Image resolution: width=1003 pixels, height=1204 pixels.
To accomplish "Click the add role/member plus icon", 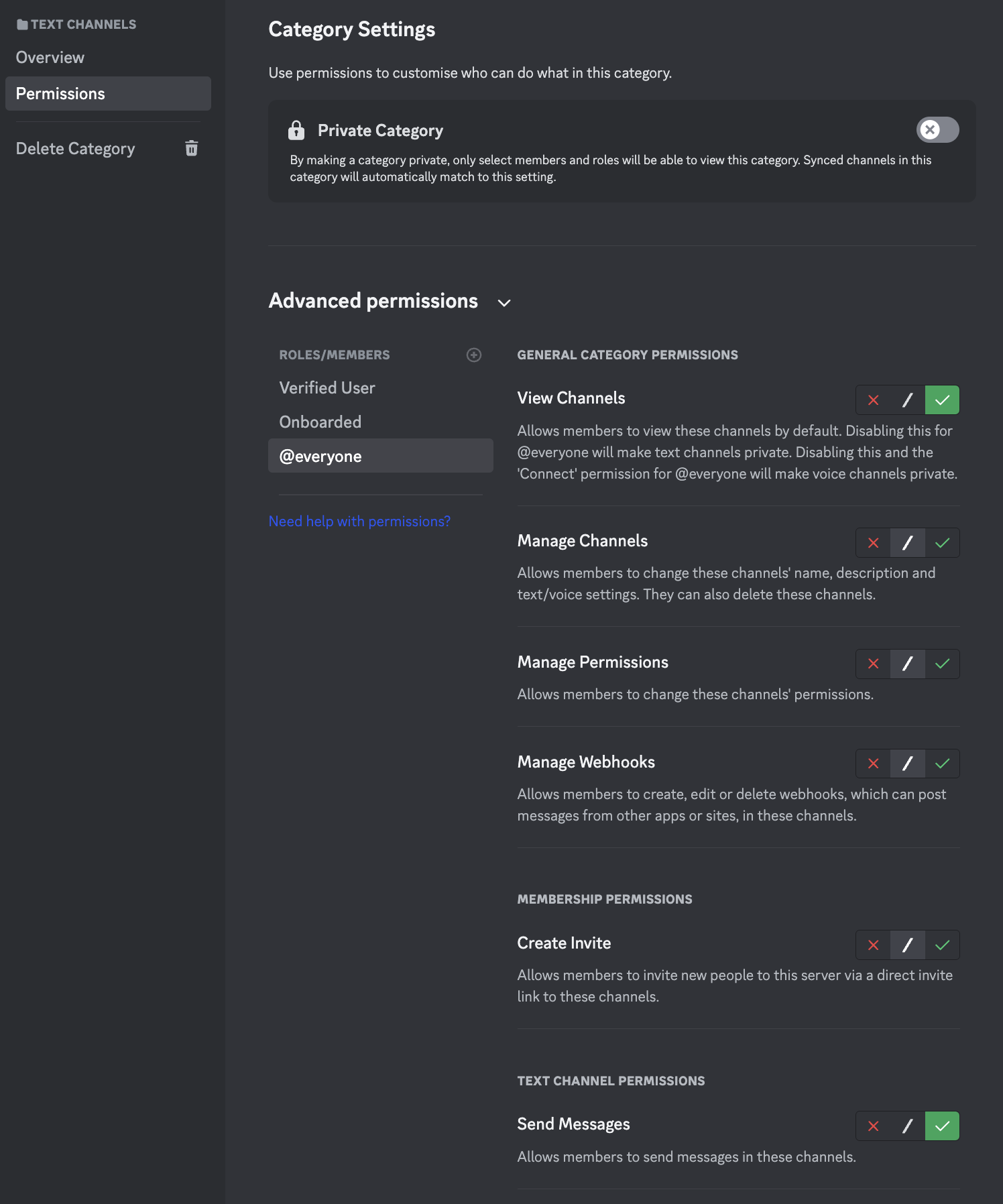I will [474, 355].
